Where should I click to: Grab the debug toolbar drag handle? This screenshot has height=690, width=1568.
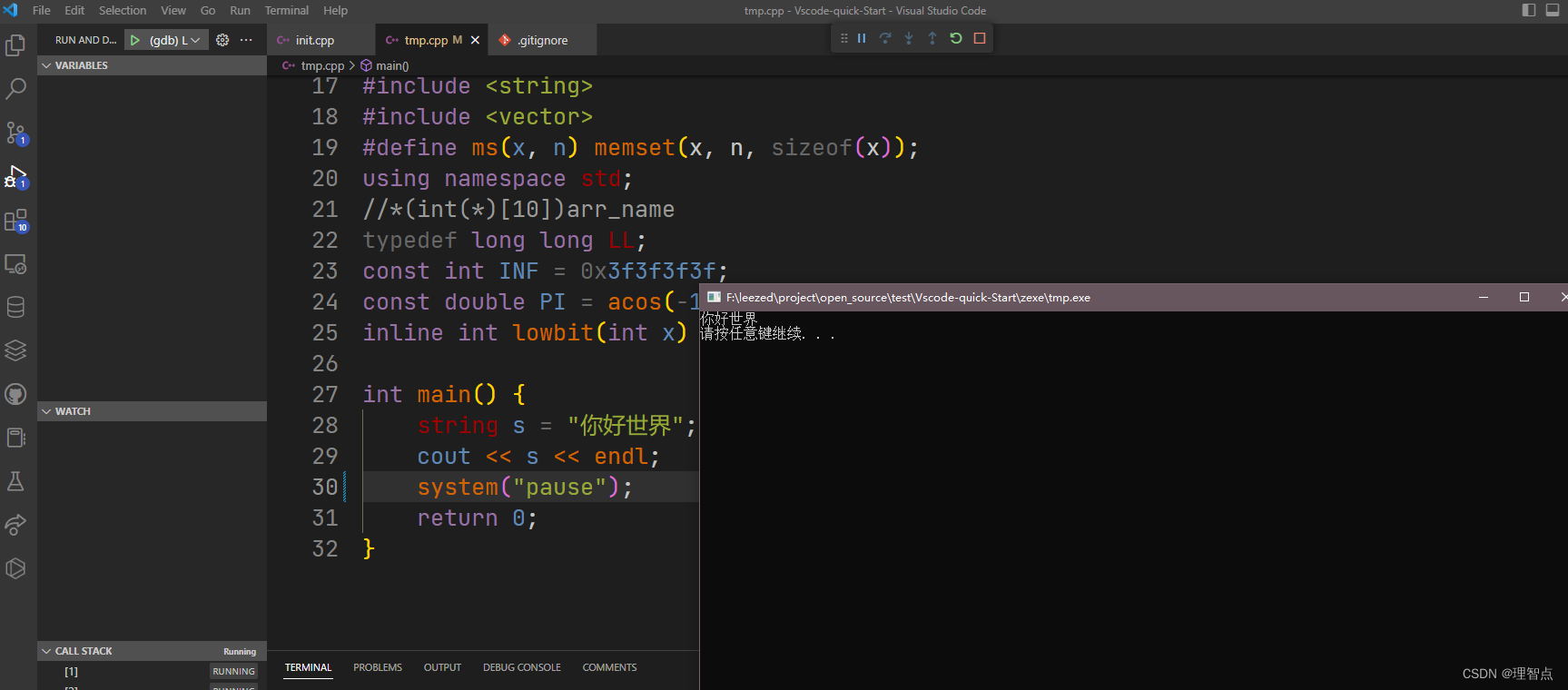[844, 38]
